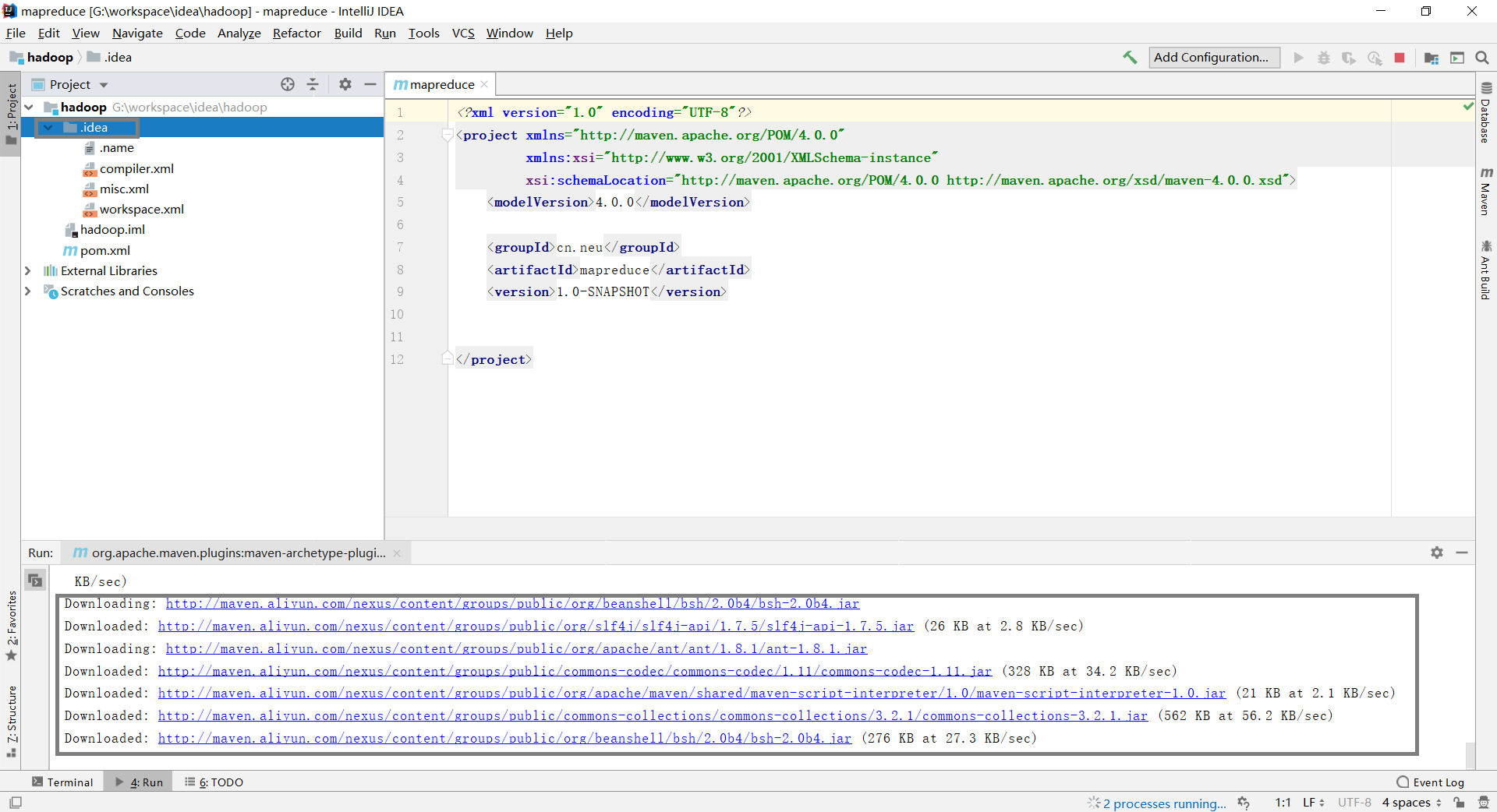Open the Maven side panel
Screen dimensions: 1497x812
point(1486,192)
